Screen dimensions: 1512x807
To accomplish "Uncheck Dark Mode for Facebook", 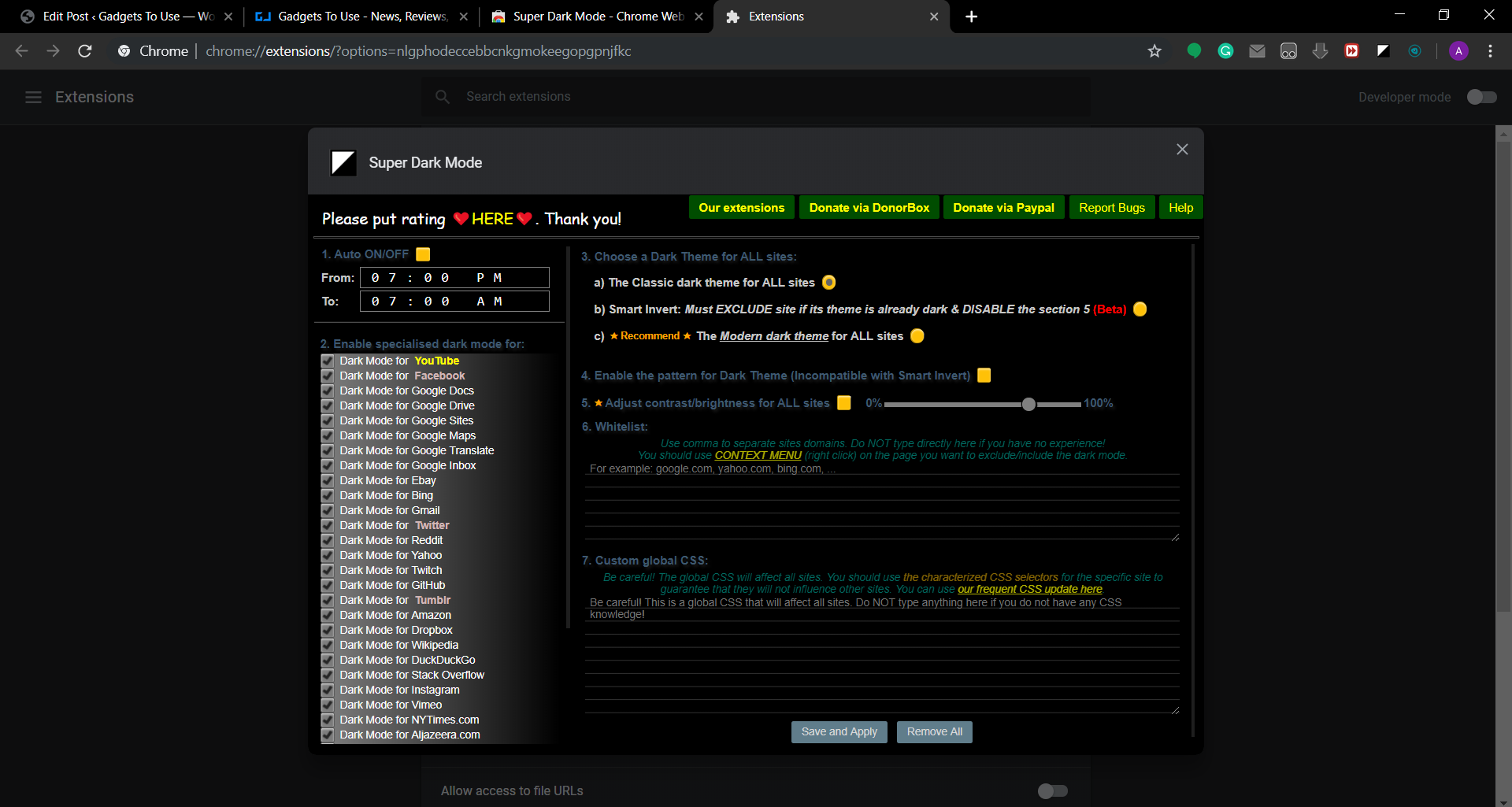I will point(328,376).
